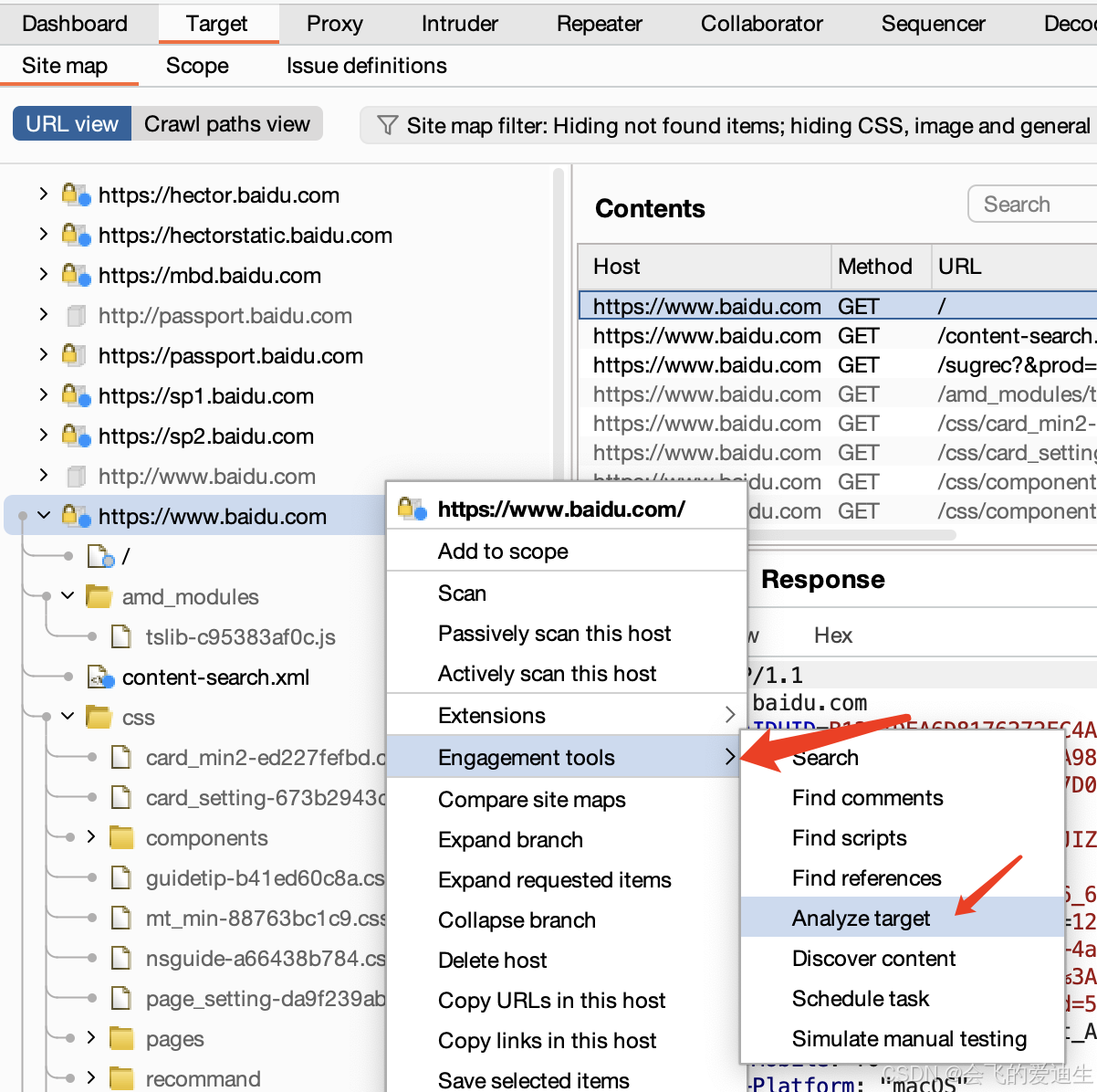Select Discover content from submenu

(902, 958)
